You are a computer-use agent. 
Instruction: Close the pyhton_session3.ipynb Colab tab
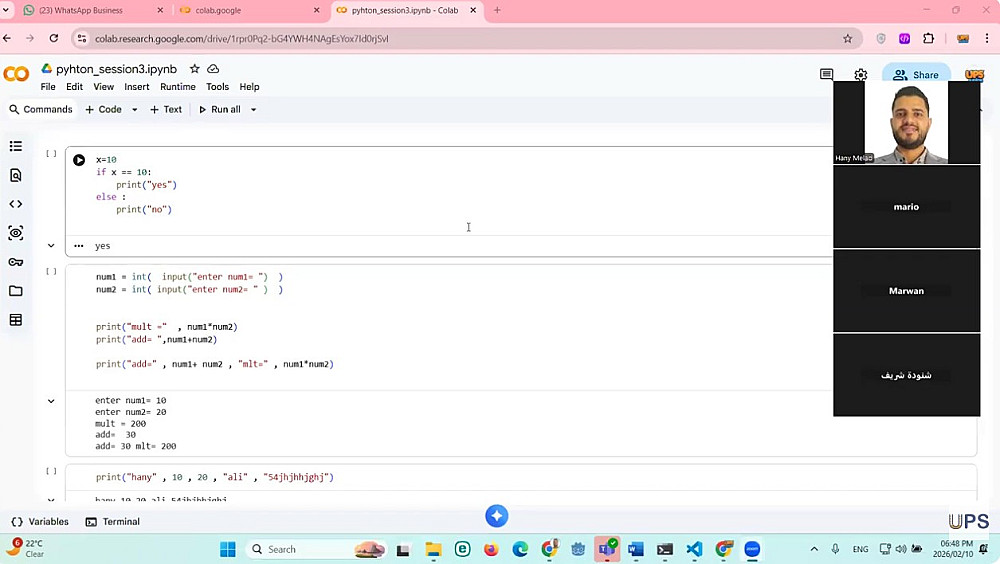click(473, 10)
